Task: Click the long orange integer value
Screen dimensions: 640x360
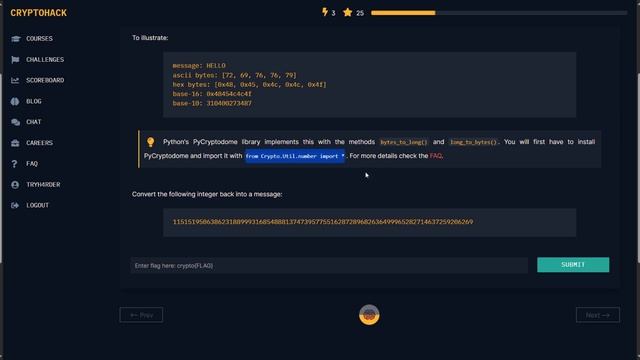Action: point(323,222)
